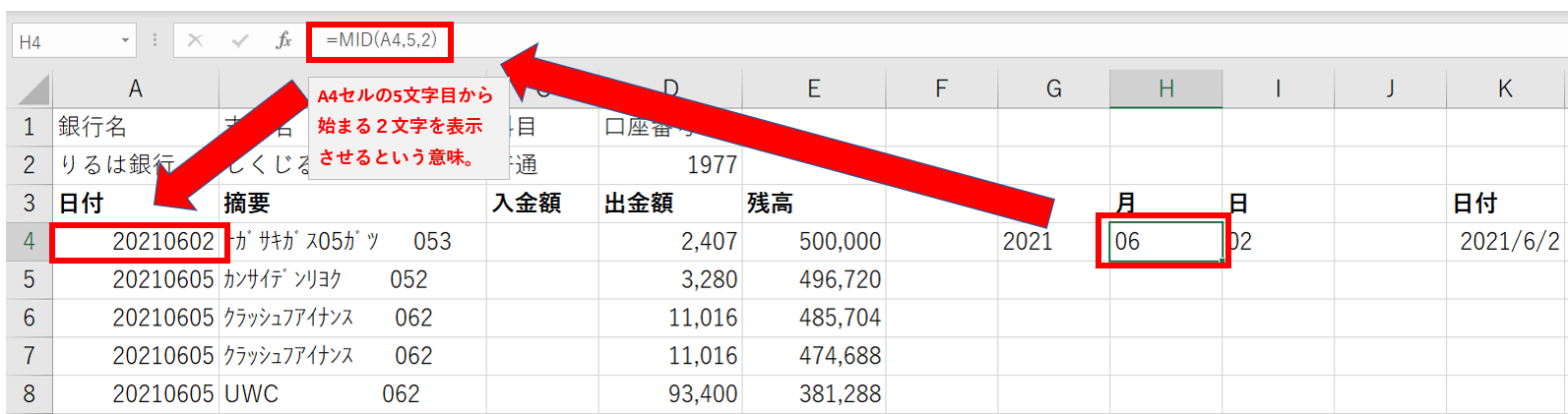
Task: Click cell D2 containing 1977
Action: 670,165
